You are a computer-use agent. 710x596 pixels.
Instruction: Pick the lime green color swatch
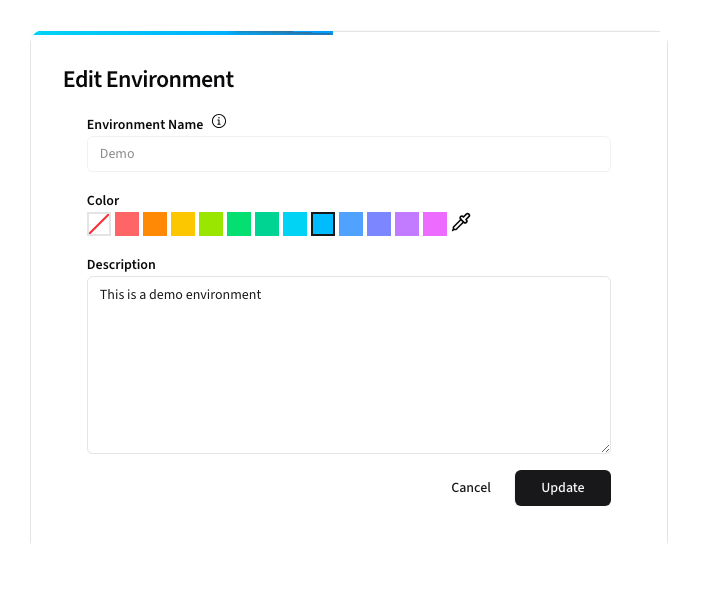[x=211, y=224]
